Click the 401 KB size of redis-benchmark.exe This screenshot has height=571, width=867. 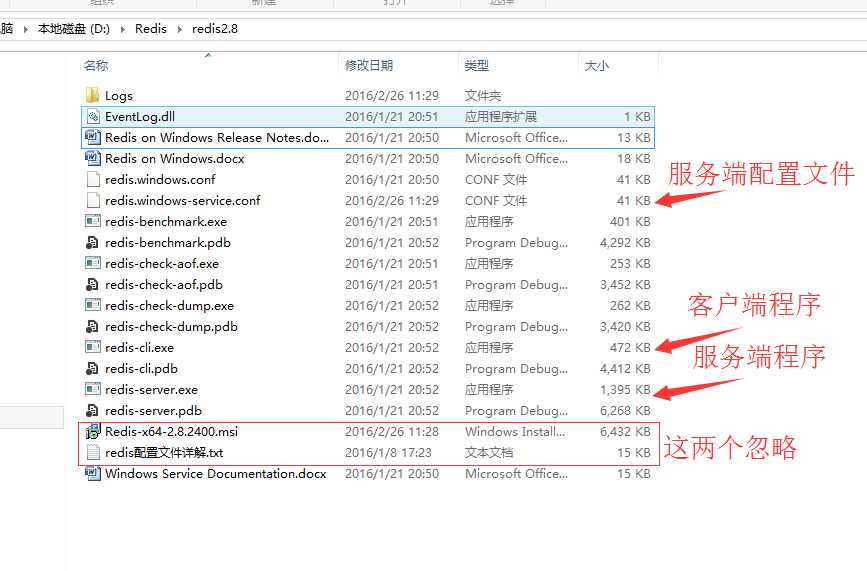coord(630,222)
